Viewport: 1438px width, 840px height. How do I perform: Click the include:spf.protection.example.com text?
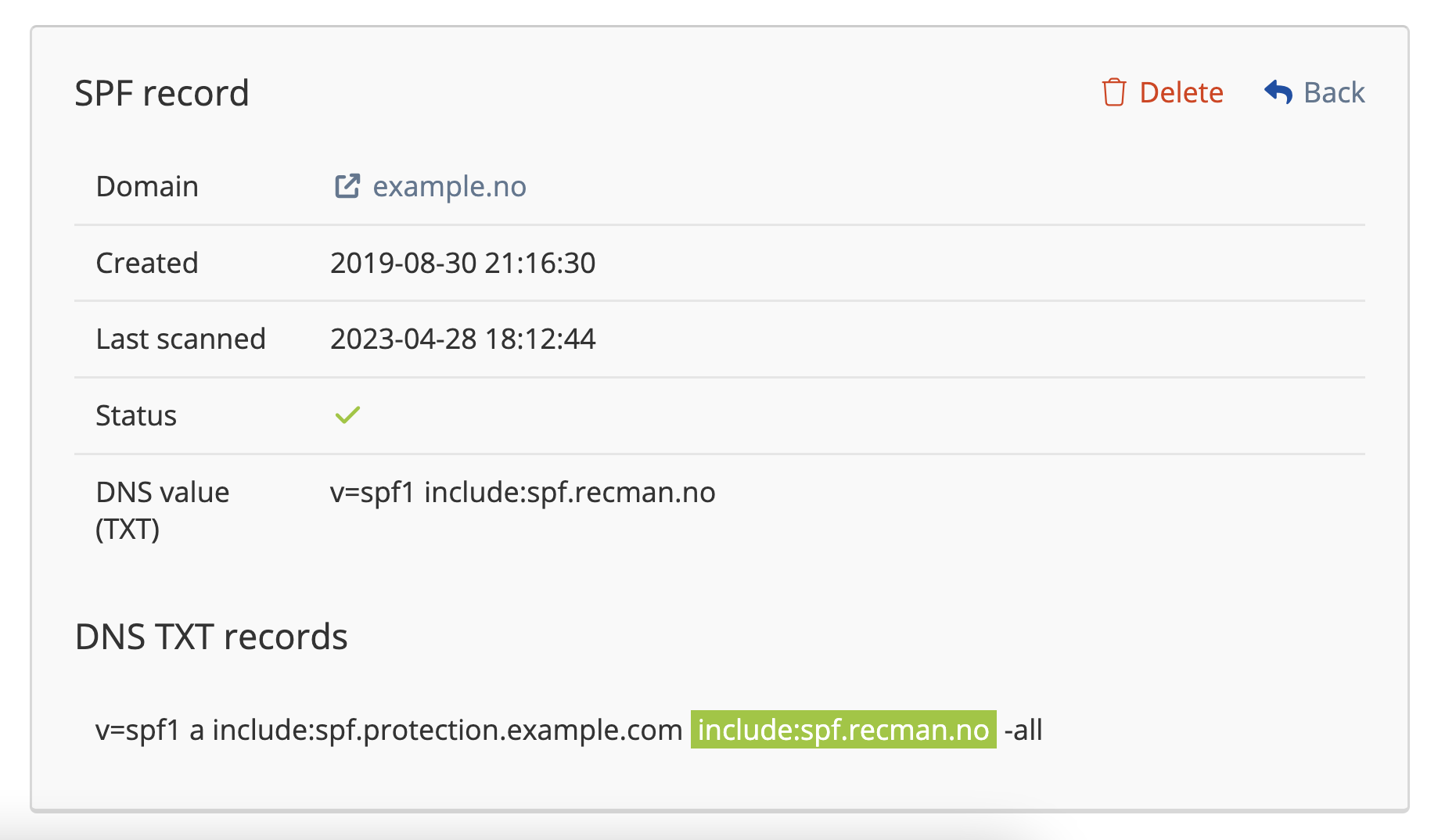click(x=448, y=730)
